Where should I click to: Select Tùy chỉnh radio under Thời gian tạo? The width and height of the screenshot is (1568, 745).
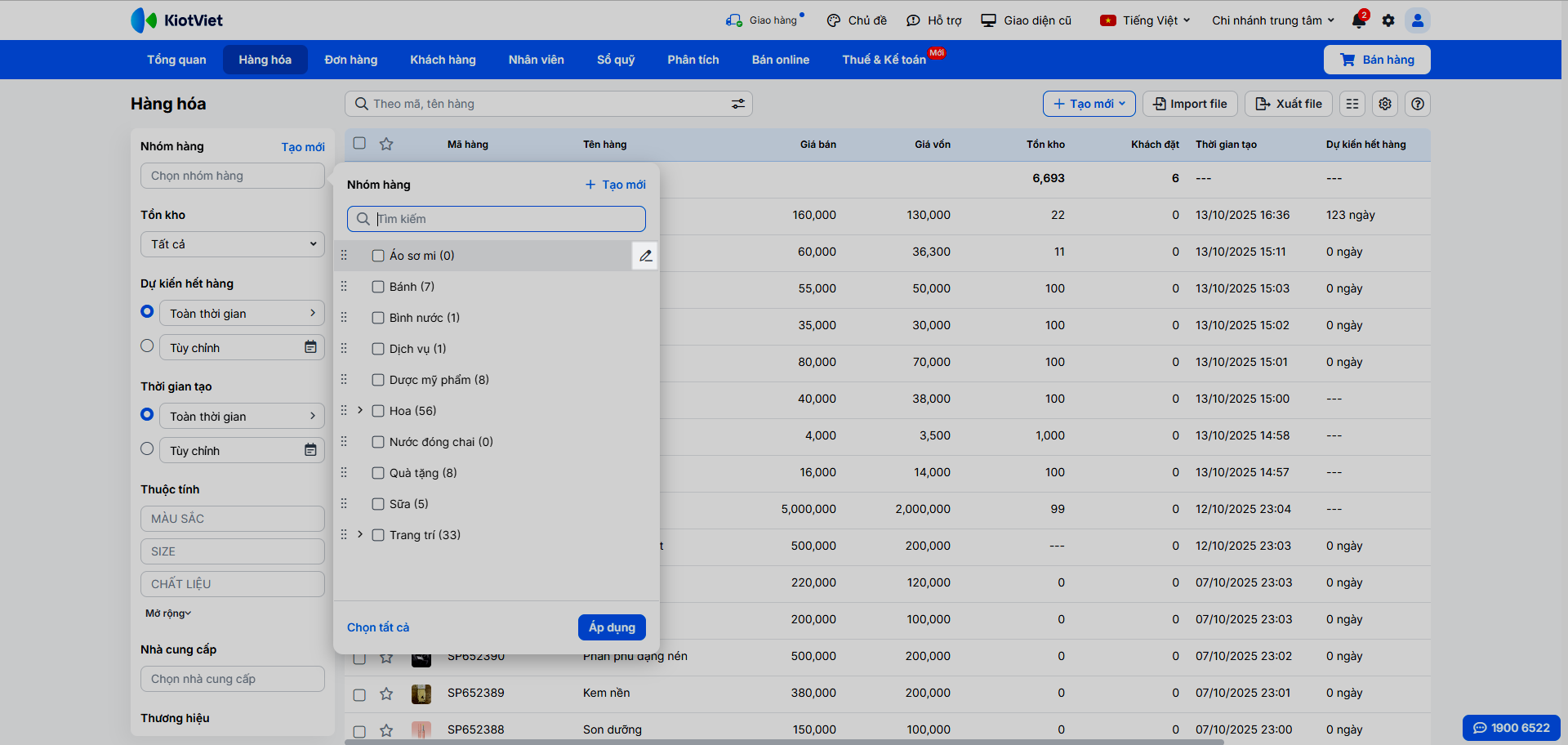point(147,448)
